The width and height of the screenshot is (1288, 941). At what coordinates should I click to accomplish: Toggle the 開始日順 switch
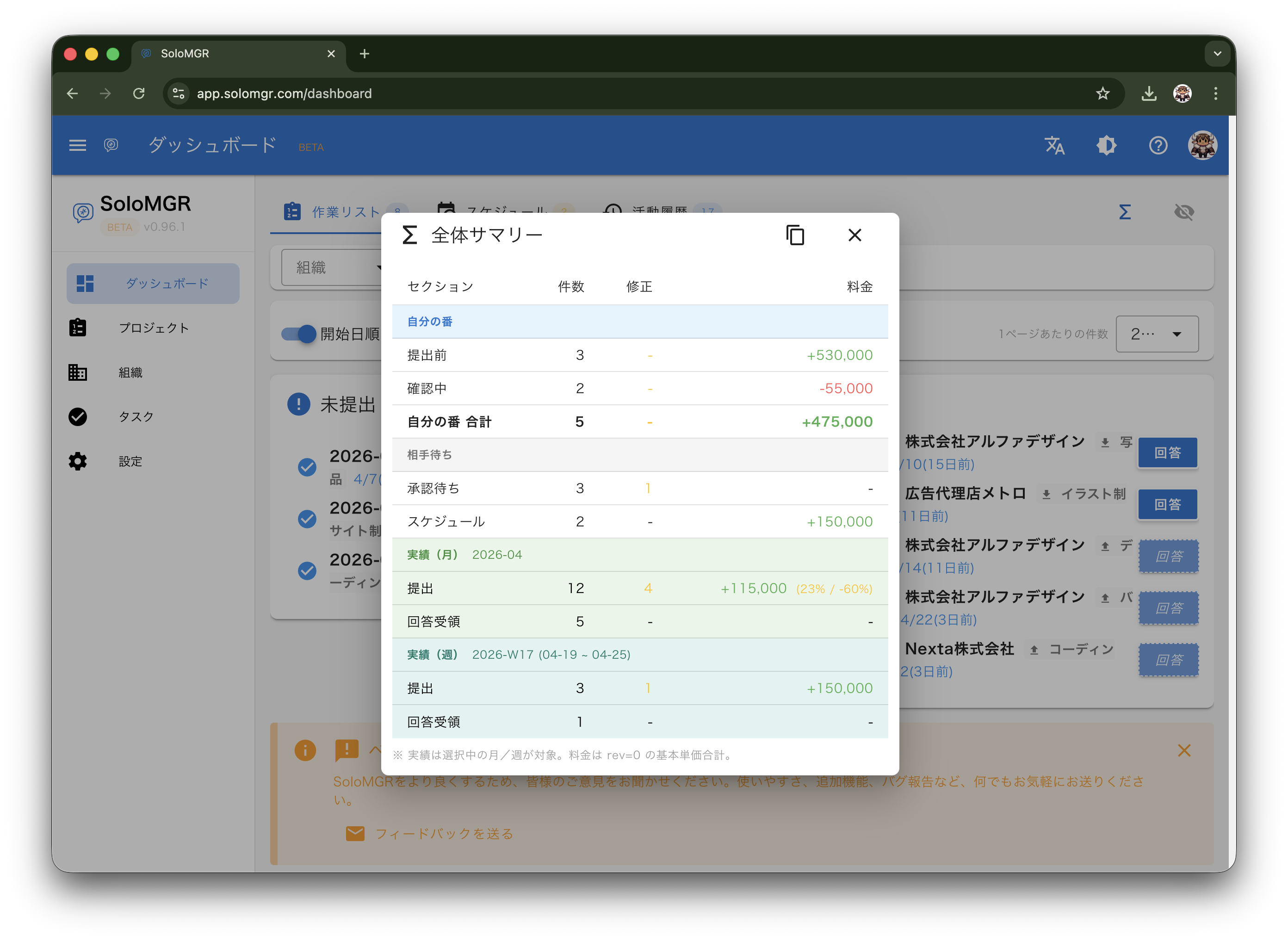pos(299,334)
